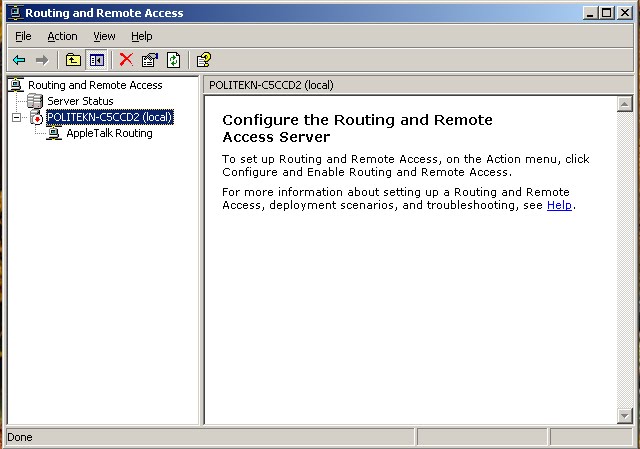Close the Routing and Remote Access window
This screenshot has width=640, height=449.
(x=624, y=13)
